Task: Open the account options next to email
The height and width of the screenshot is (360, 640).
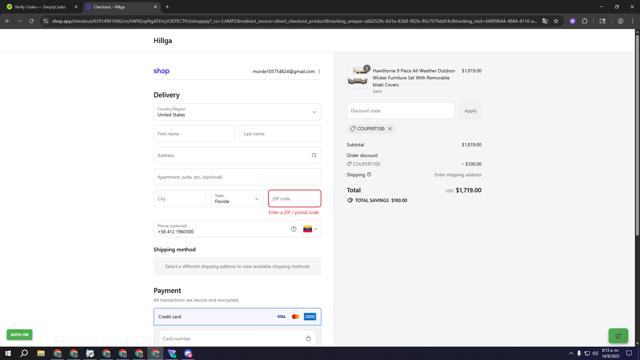Action: pyautogui.click(x=319, y=71)
